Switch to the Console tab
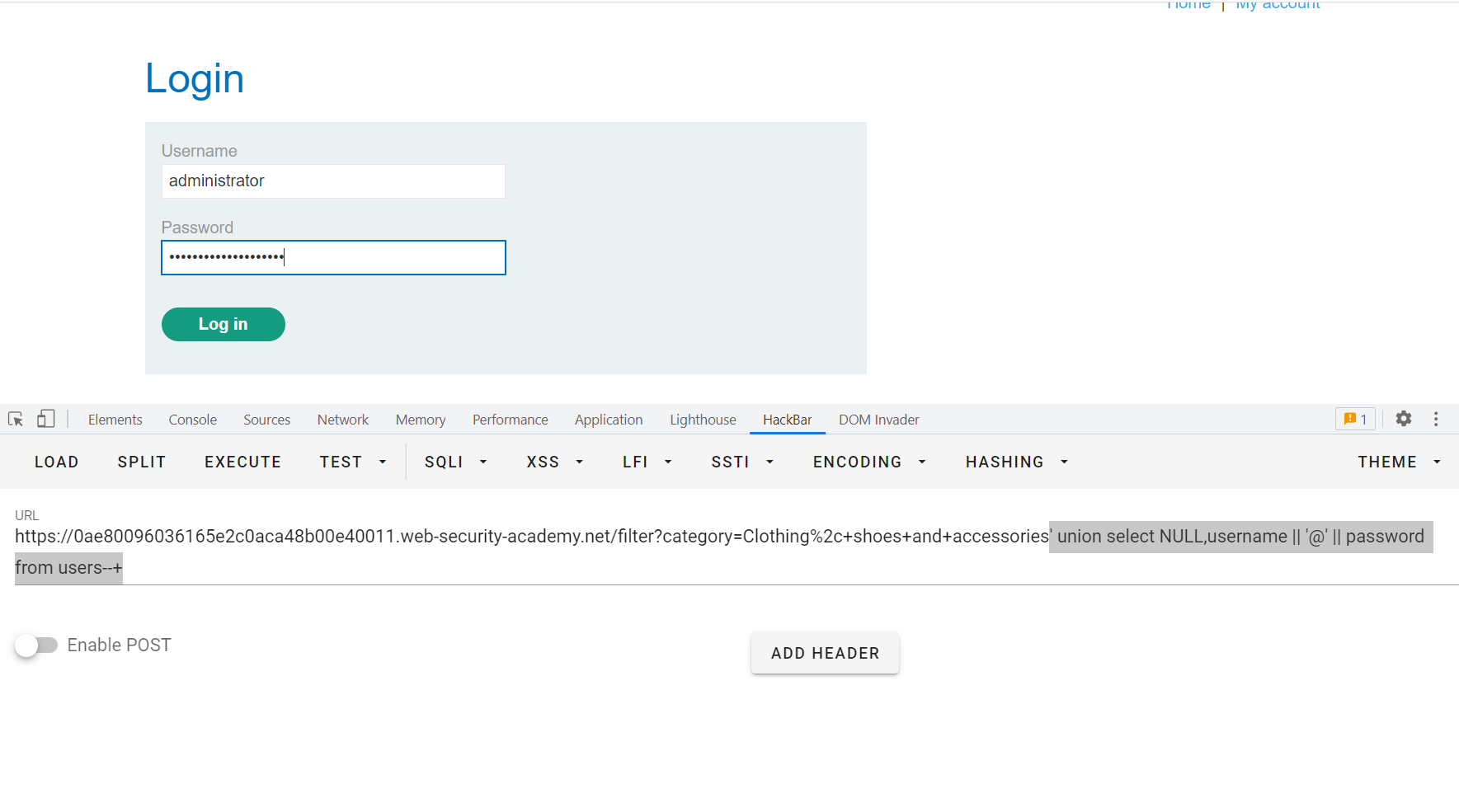The width and height of the screenshot is (1459, 812). click(x=193, y=420)
